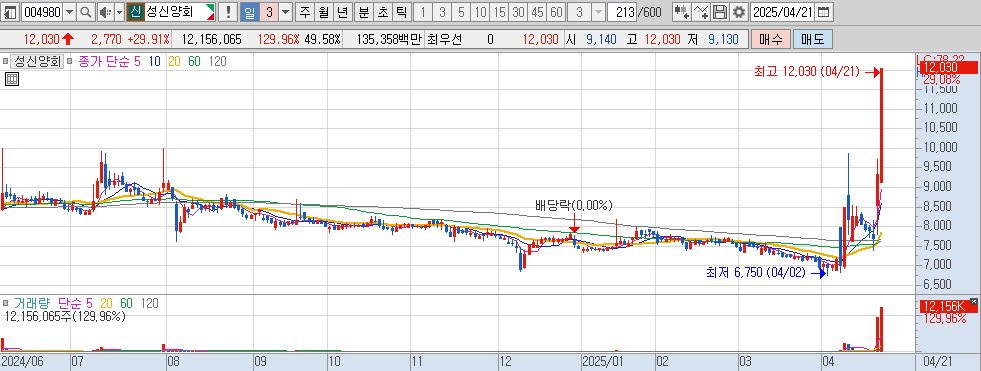The height and width of the screenshot is (371, 981).
Task: Click the magenta 5 moving average legend
Action: tap(138, 61)
